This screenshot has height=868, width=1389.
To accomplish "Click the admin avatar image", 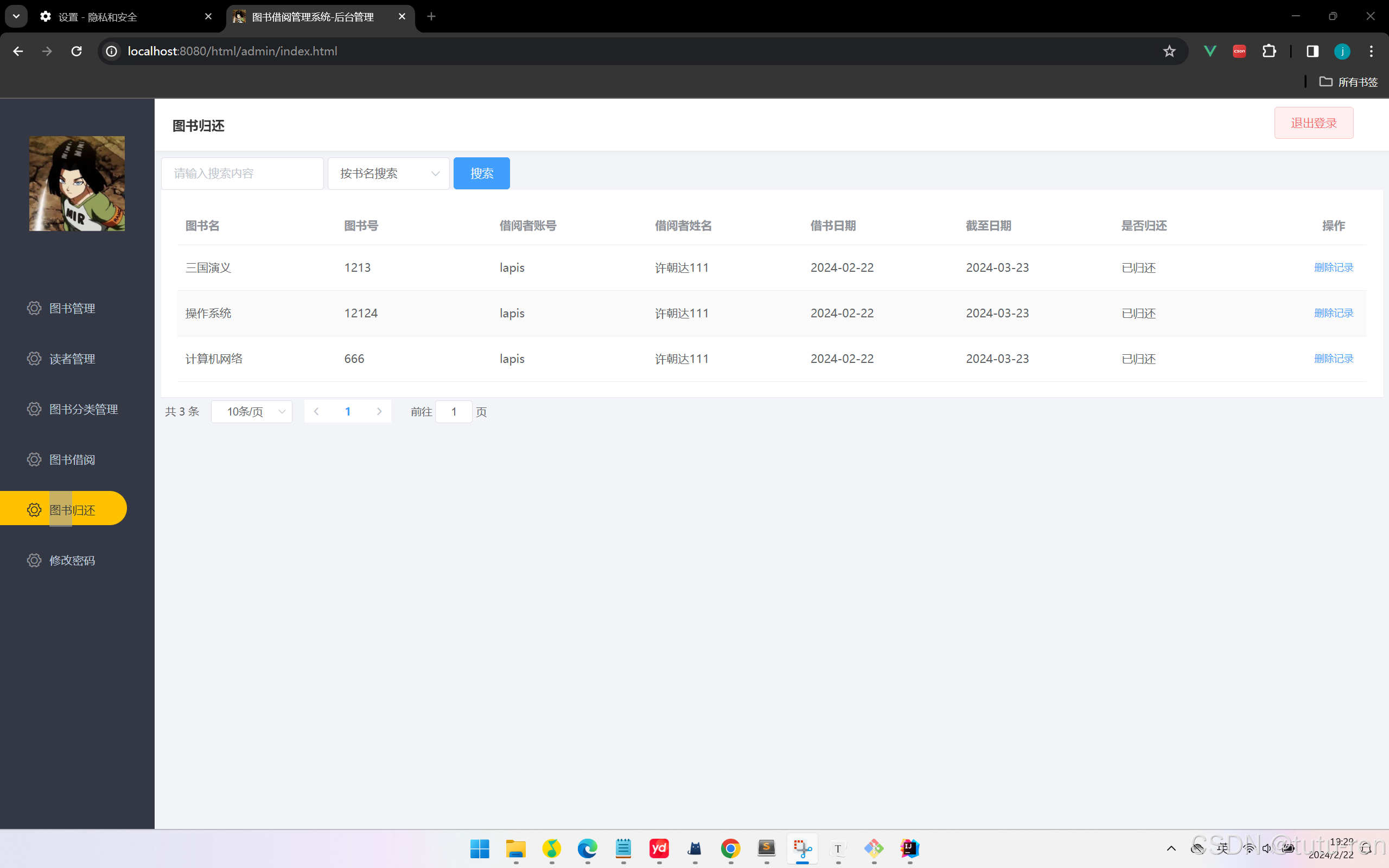I will [x=77, y=184].
